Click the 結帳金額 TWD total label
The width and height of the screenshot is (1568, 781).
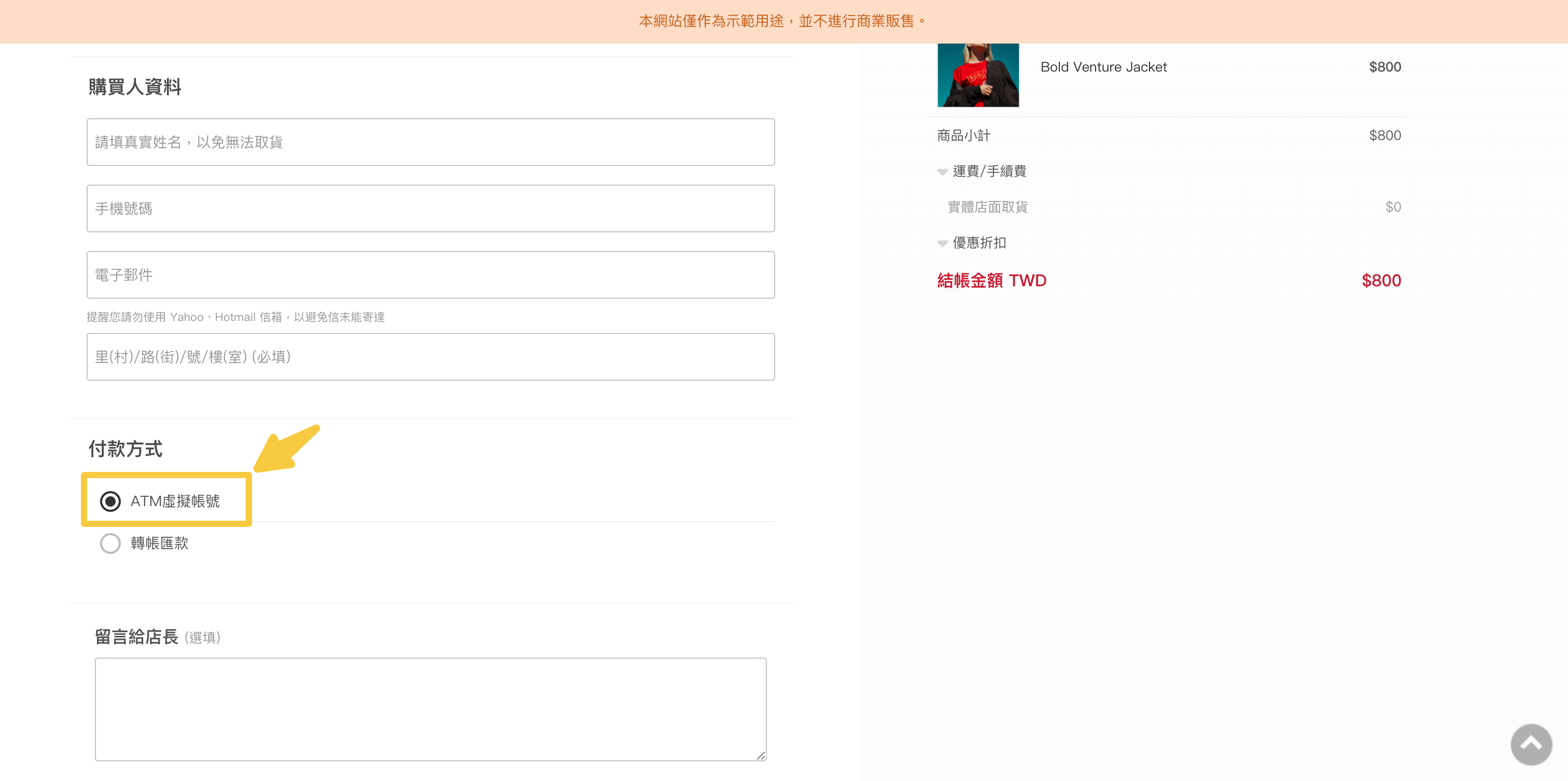991,280
